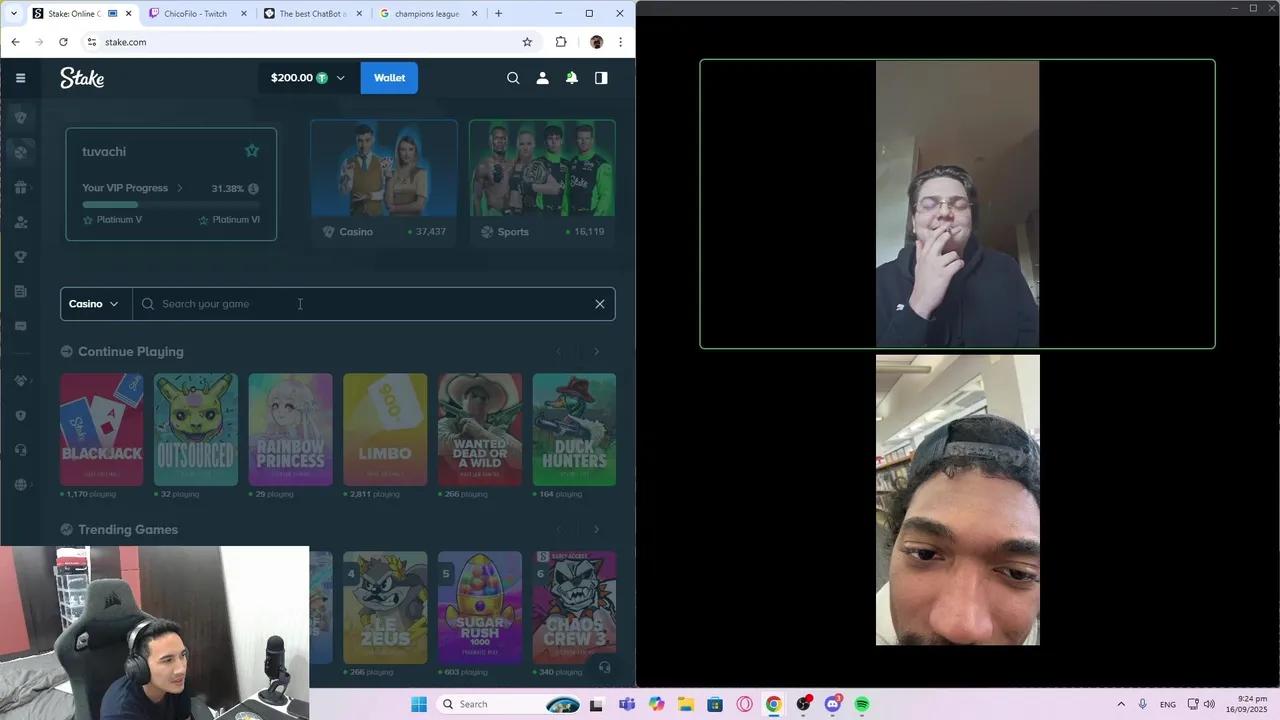This screenshot has height=720, width=1280.
Task: Open Responsible Gambling shield icon
Action: [x=20, y=416]
